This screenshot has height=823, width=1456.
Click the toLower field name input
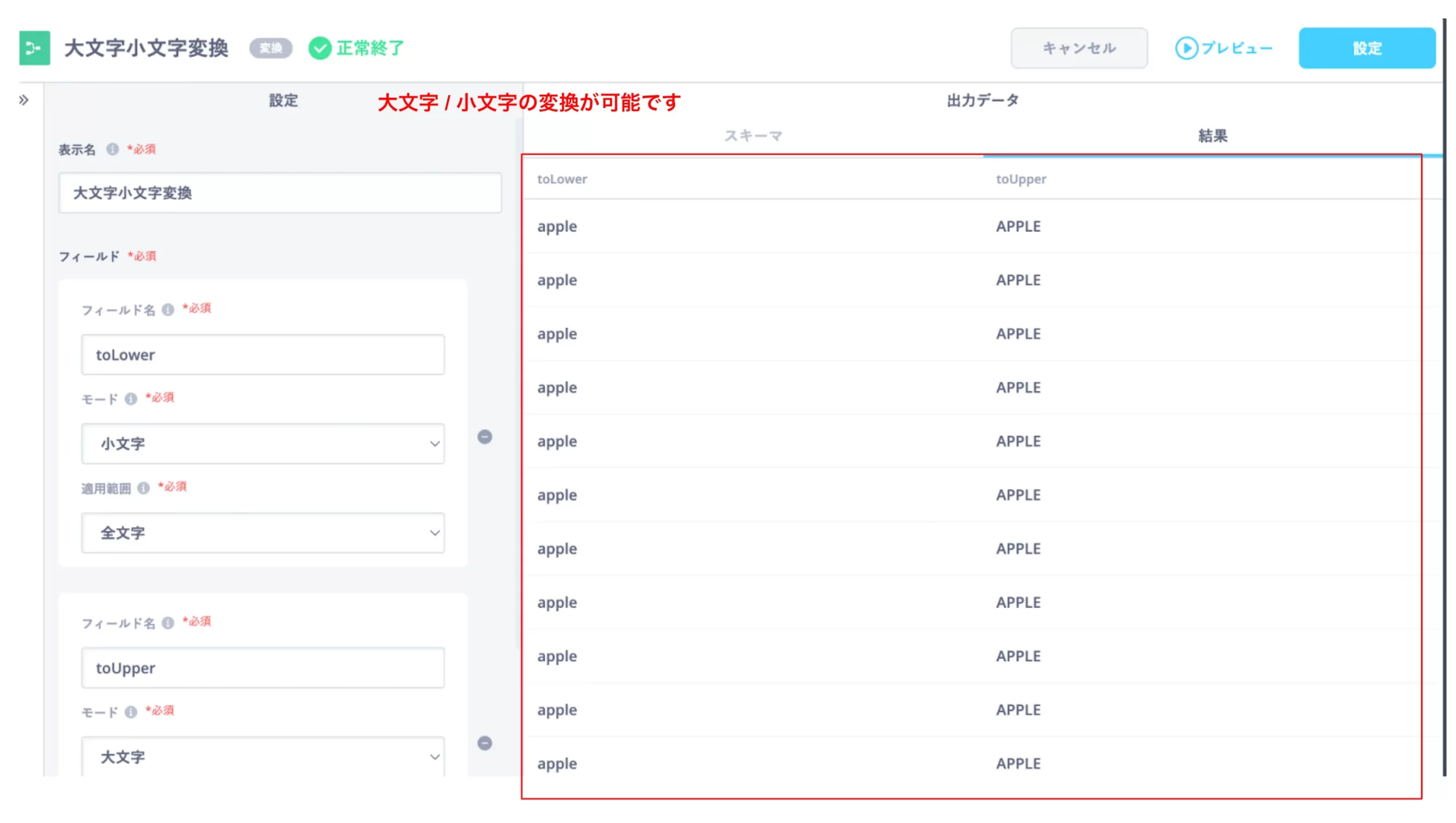[x=263, y=355]
